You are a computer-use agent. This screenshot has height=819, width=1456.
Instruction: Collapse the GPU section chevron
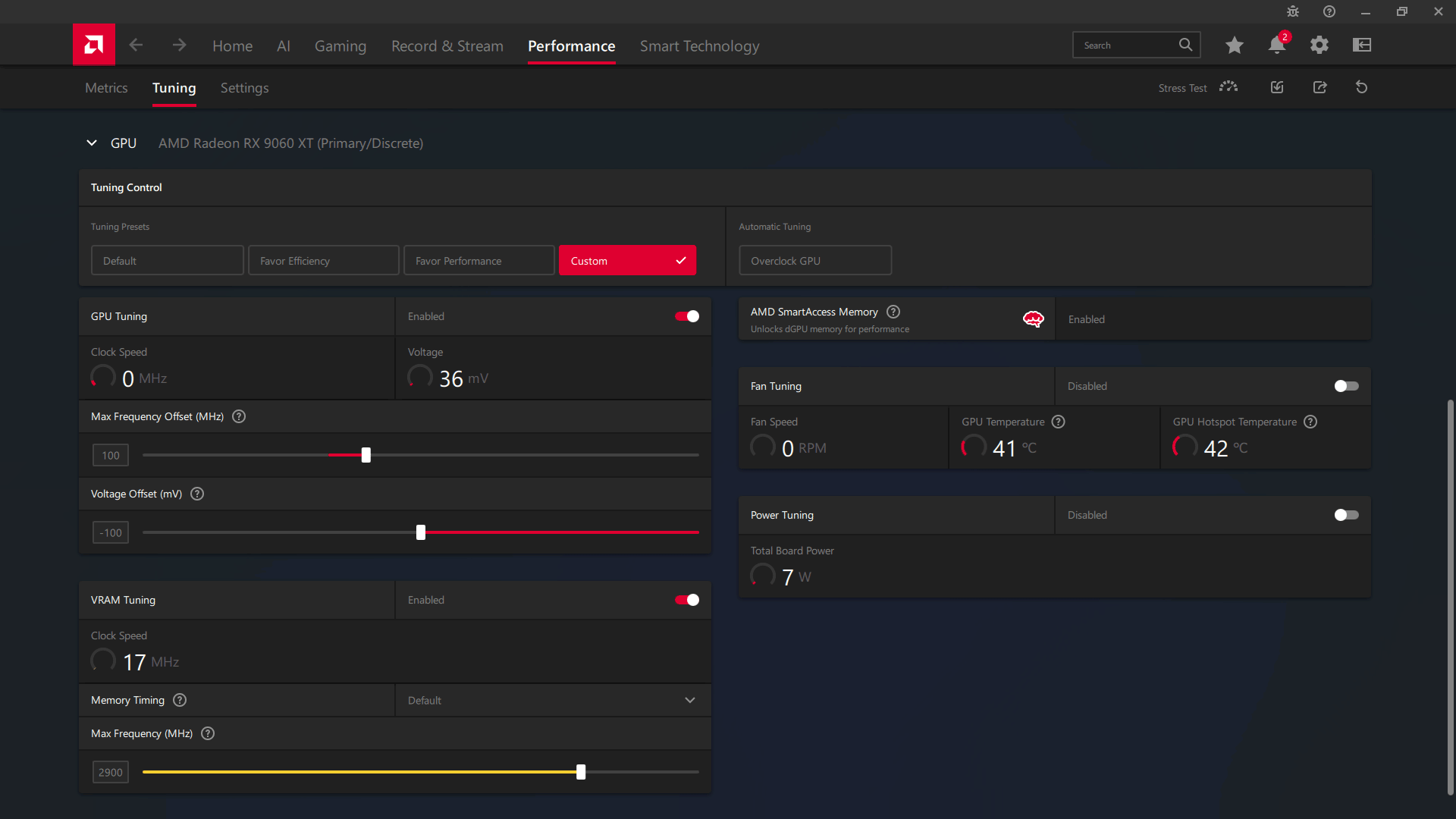(92, 143)
